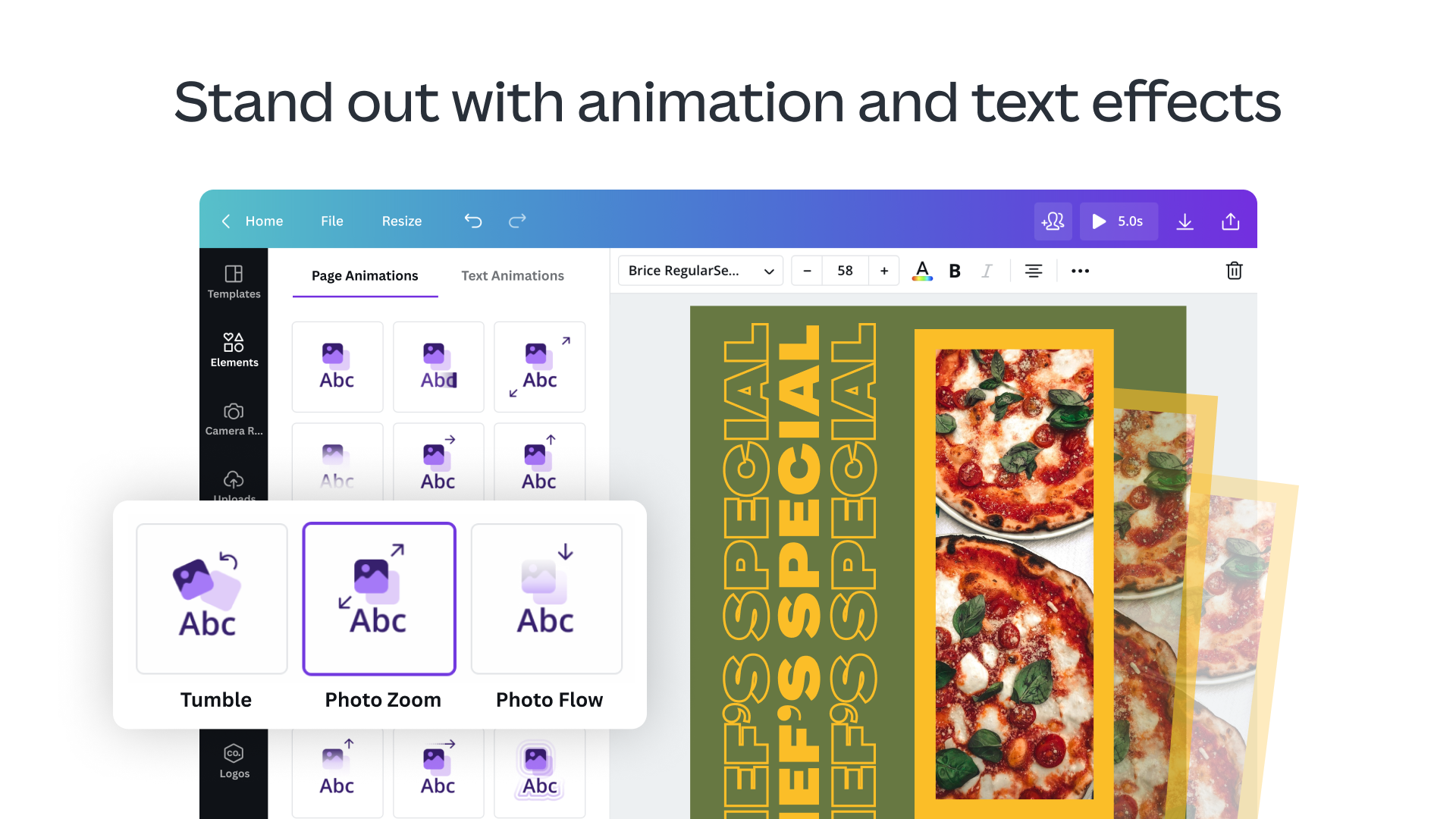Open Uploads in sidebar
The height and width of the screenshot is (819, 1456).
(x=234, y=485)
